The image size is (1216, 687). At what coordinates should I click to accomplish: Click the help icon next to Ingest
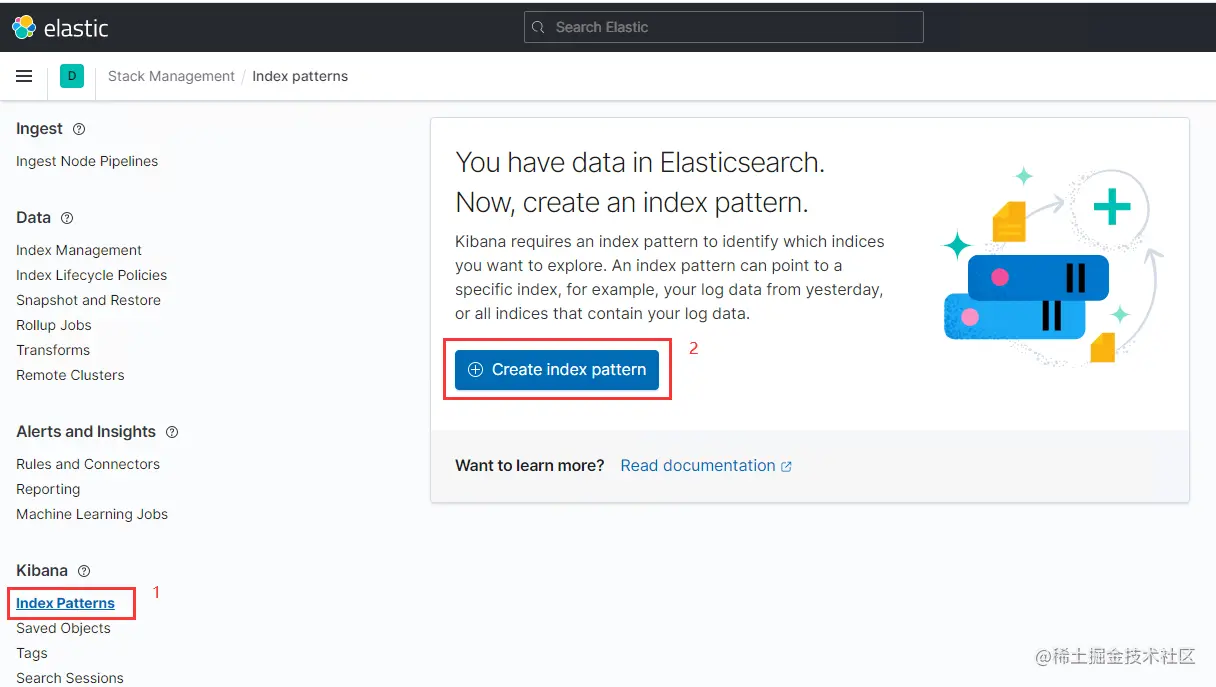(79, 129)
